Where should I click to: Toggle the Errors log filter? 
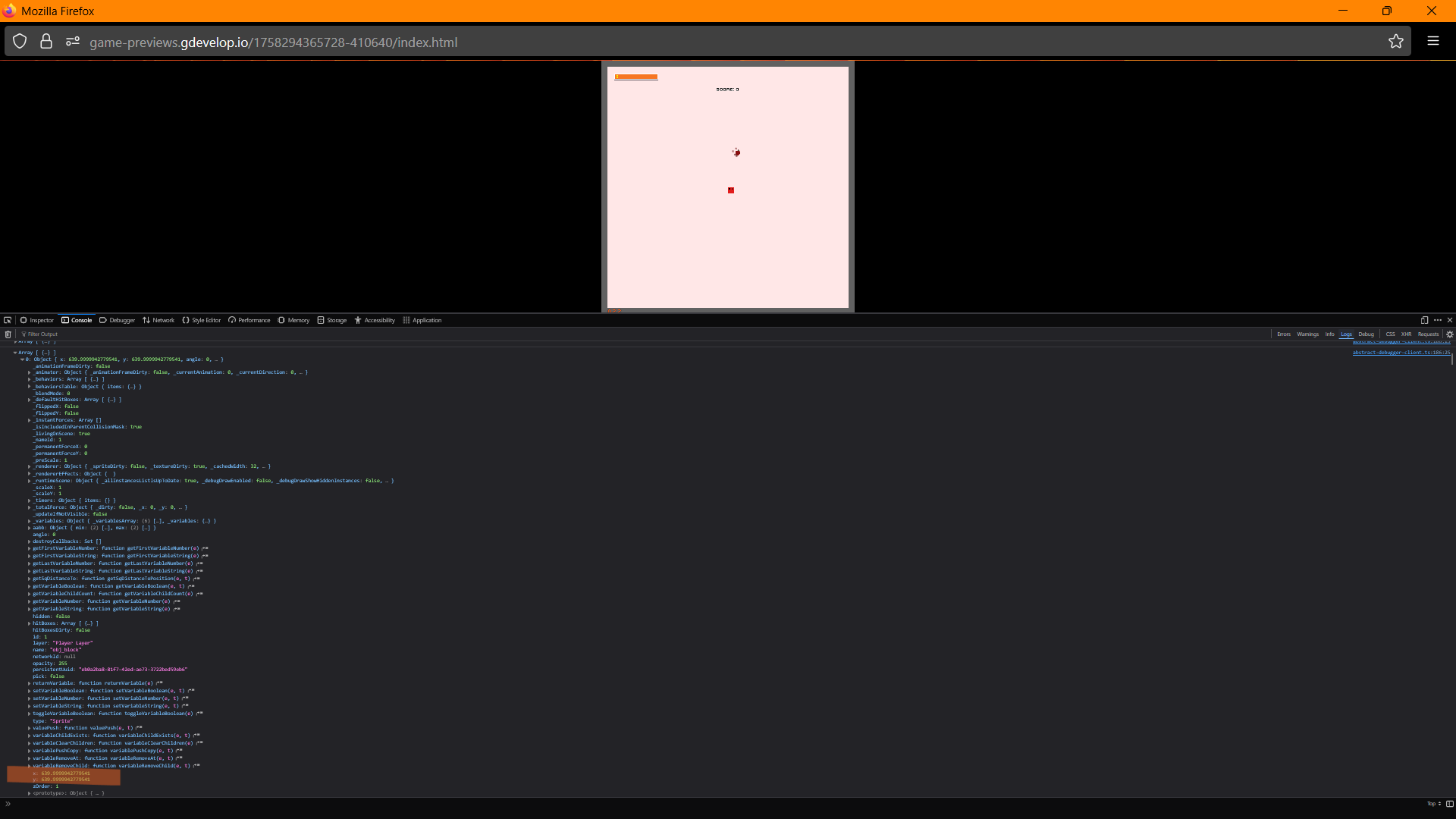click(x=1283, y=334)
